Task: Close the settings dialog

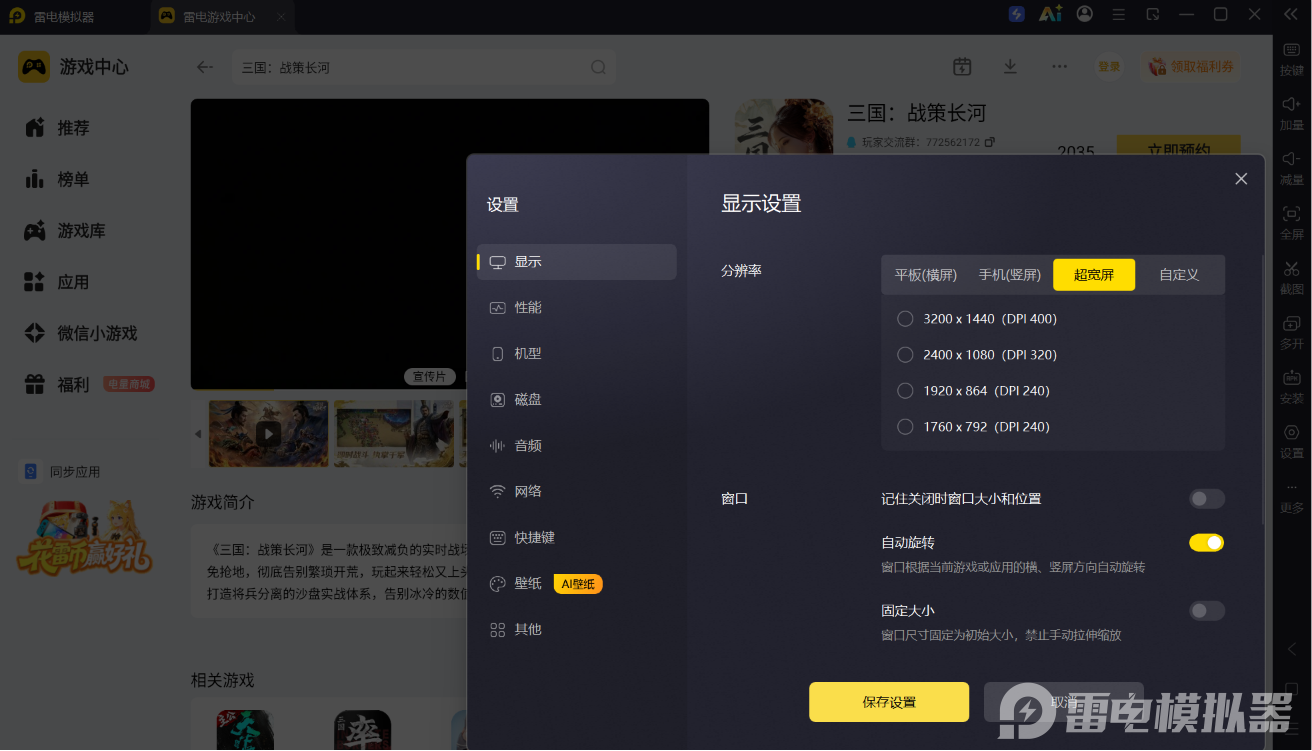Action: coord(1241,179)
